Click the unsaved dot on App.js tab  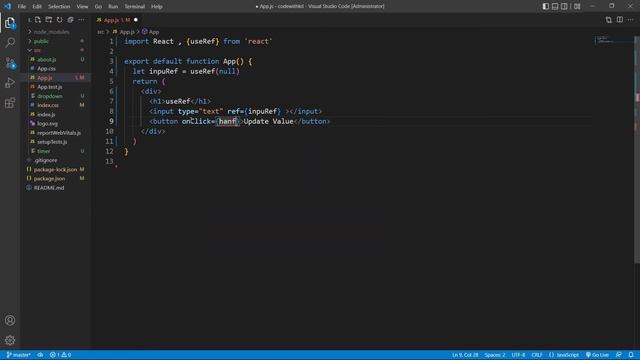(136, 20)
